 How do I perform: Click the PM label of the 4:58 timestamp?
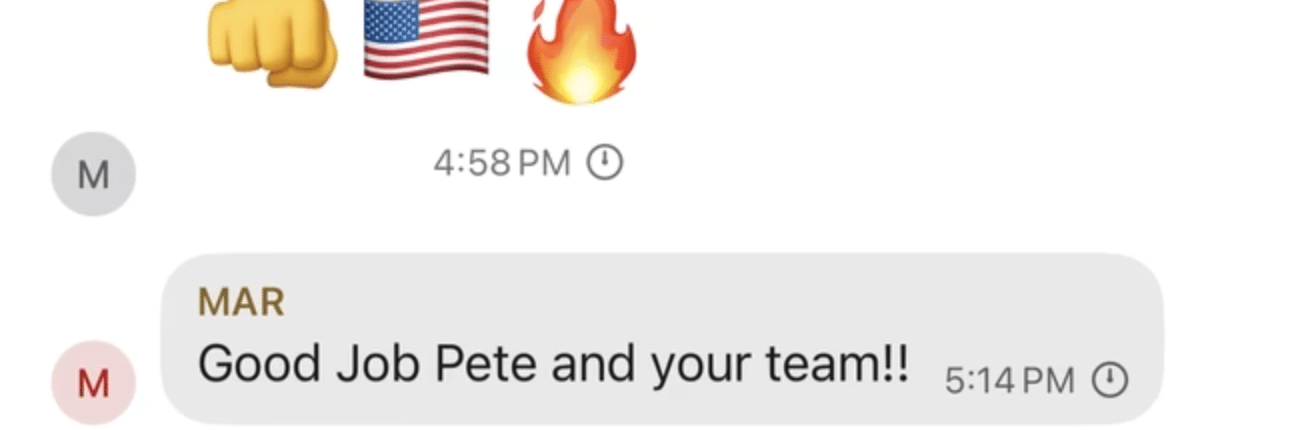pos(544,162)
